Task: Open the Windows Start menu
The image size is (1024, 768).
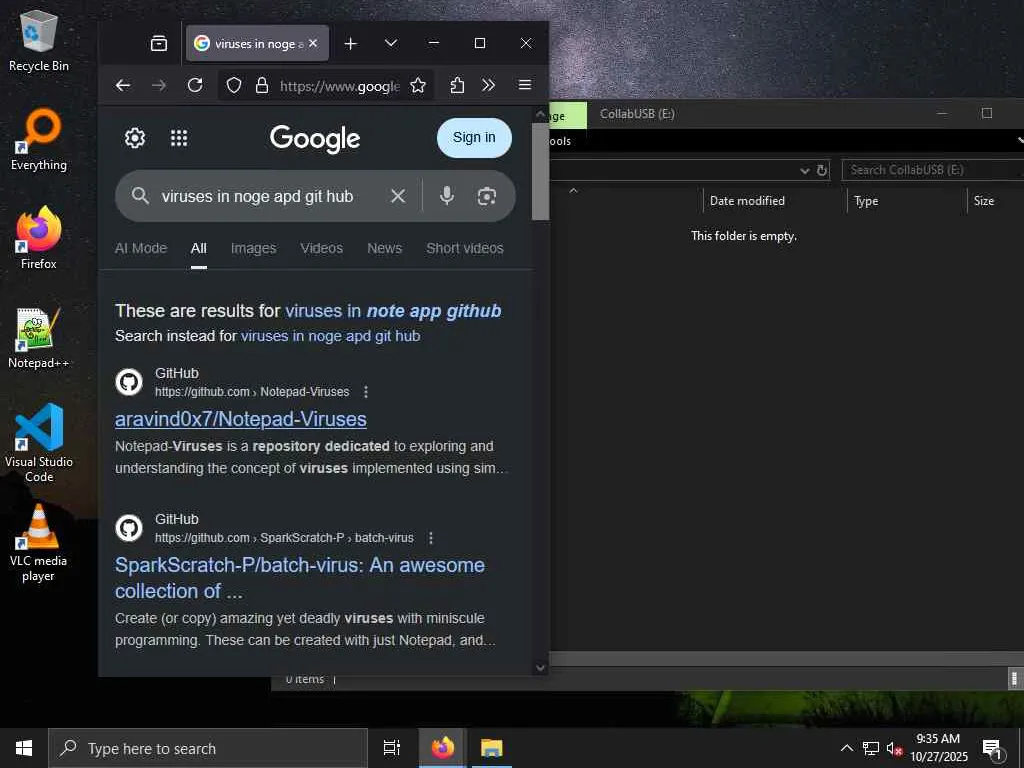Action: pyautogui.click(x=24, y=748)
